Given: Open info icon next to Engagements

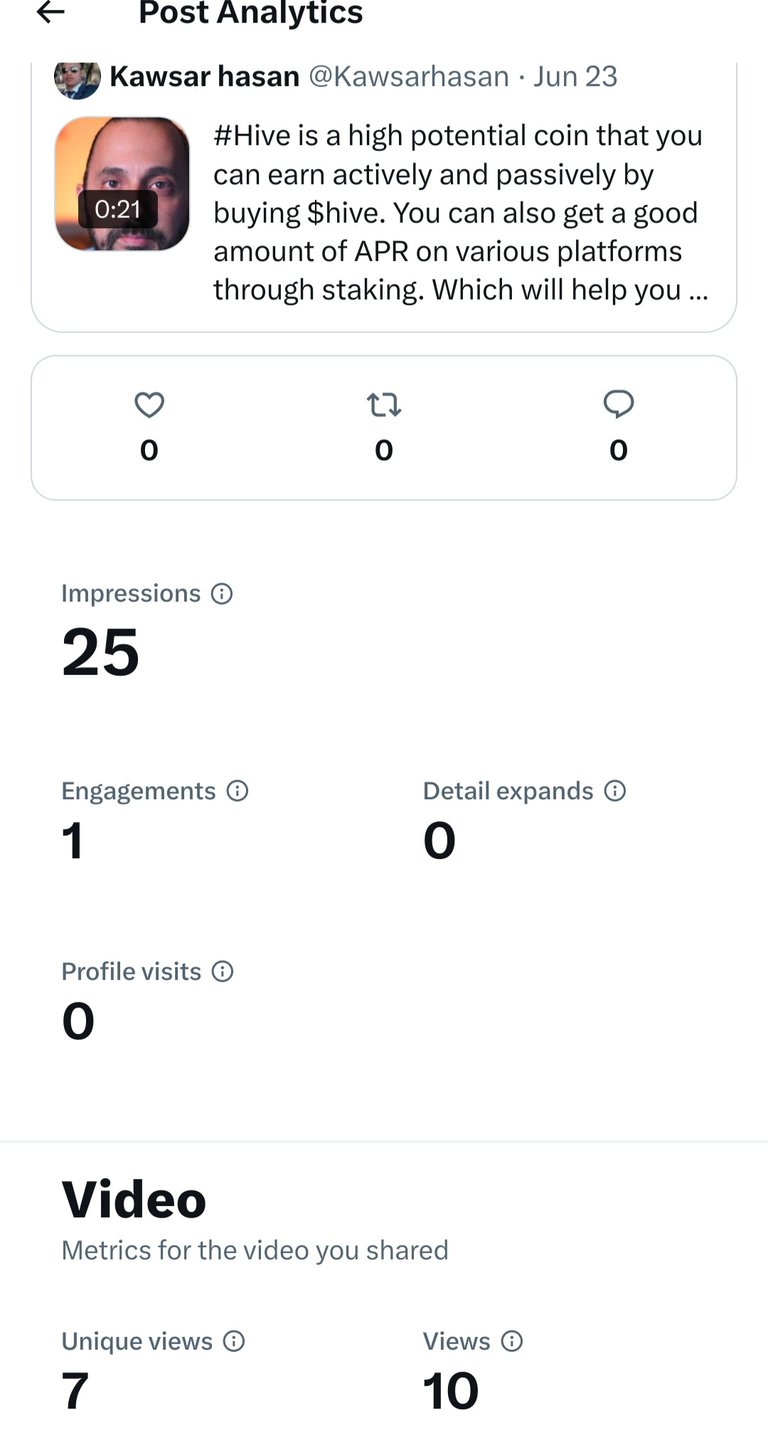Looking at the screenshot, I should 238,791.
